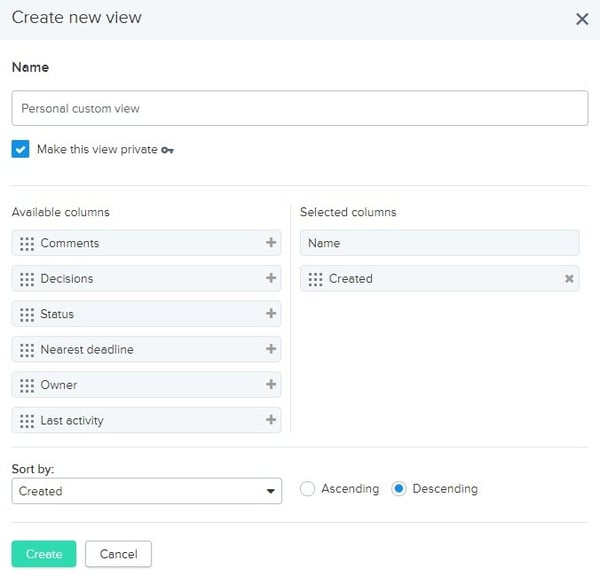Click the grip handle icon beside Owner
Image resolution: width=600 pixels, height=576 pixels.
click(x=27, y=385)
